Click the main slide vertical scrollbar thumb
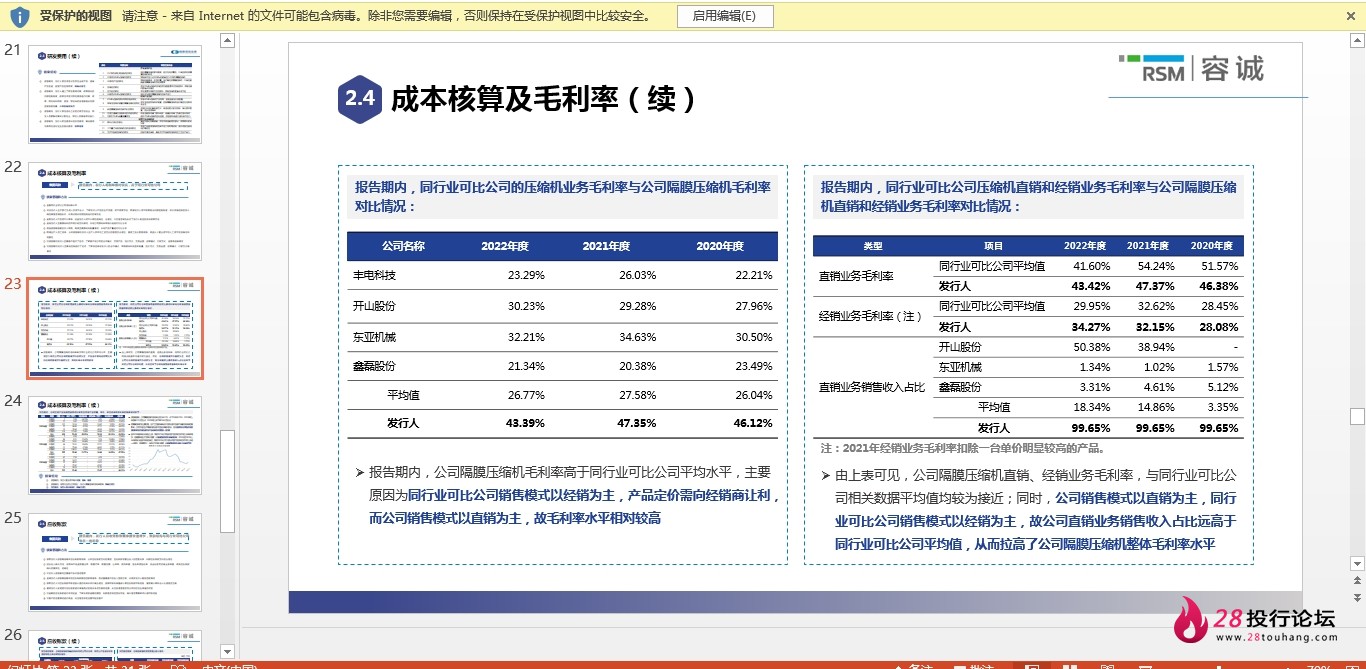Viewport: 1366px width, 669px height. [x=1357, y=416]
